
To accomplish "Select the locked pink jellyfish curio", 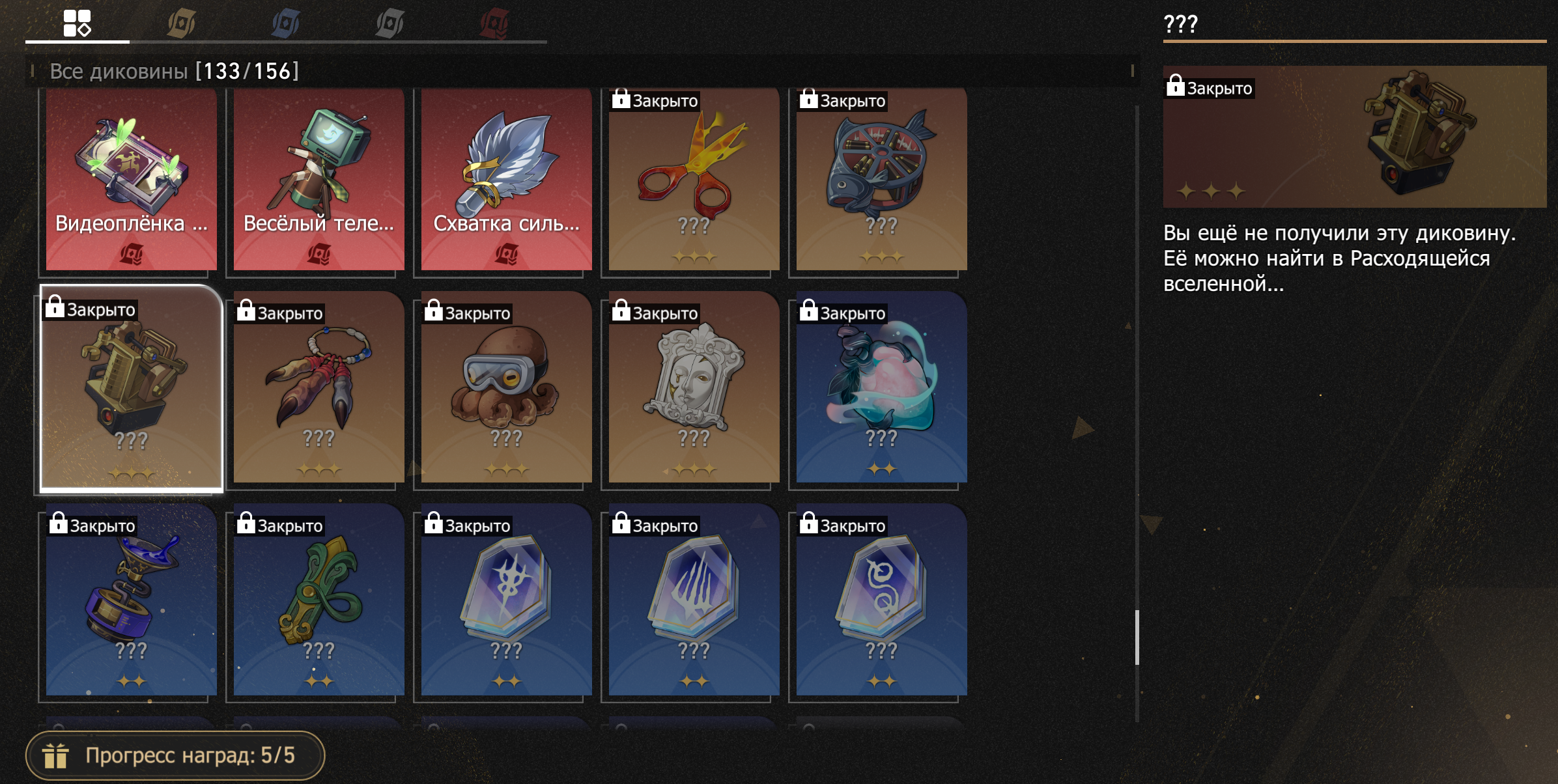I will 881,387.
